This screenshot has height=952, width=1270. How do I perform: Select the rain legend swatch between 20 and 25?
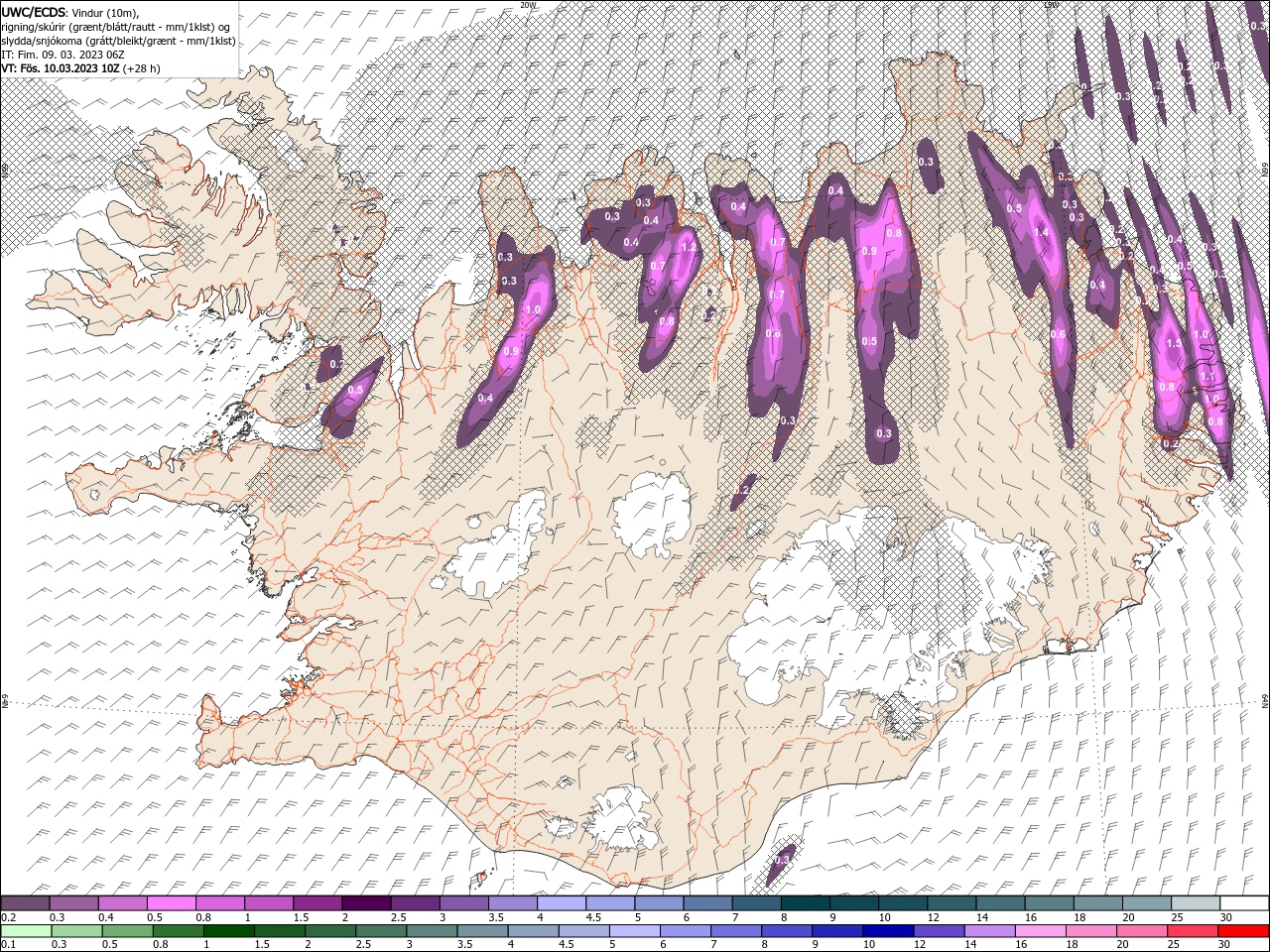(1140, 931)
